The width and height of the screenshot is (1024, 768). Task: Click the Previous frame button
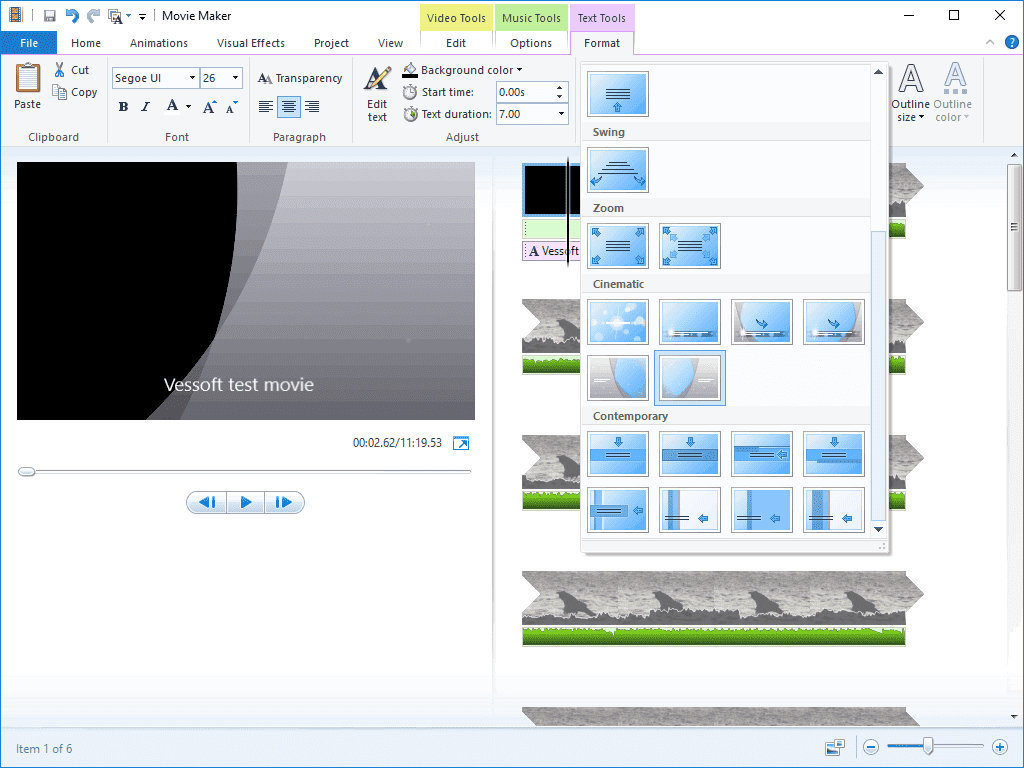207,502
